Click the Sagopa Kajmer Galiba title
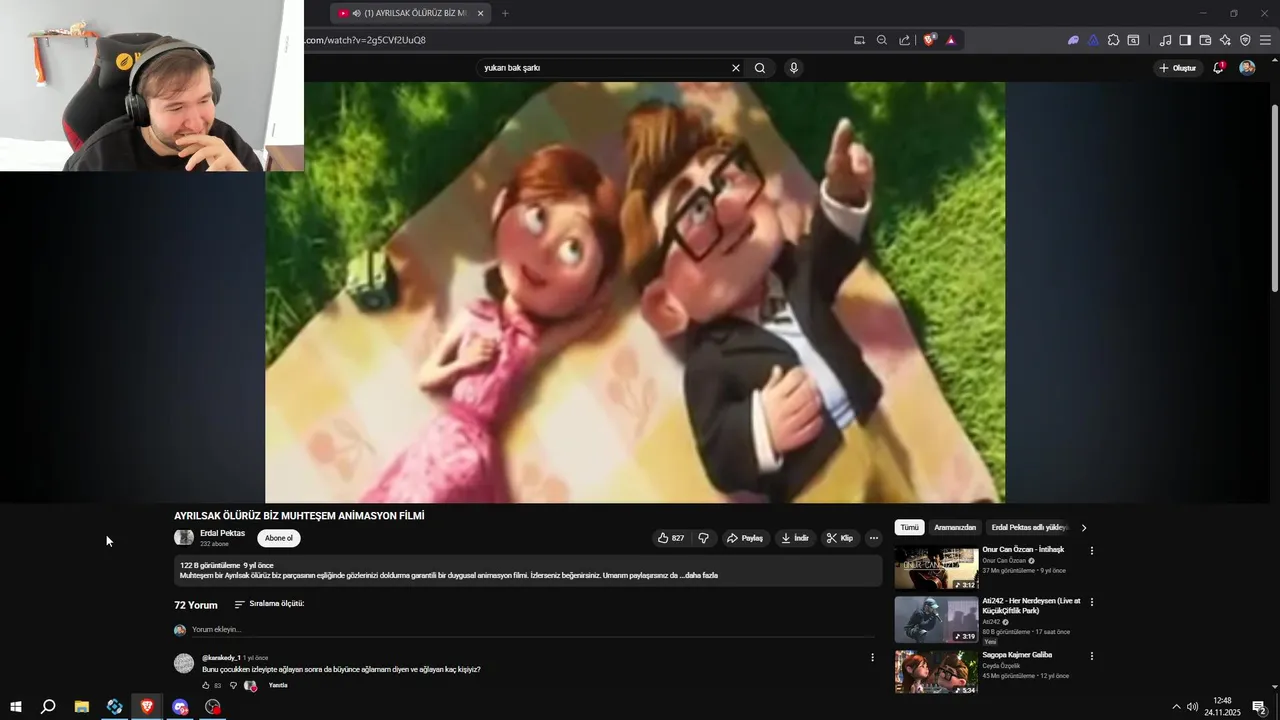1280x720 pixels. click(1017, 655)
